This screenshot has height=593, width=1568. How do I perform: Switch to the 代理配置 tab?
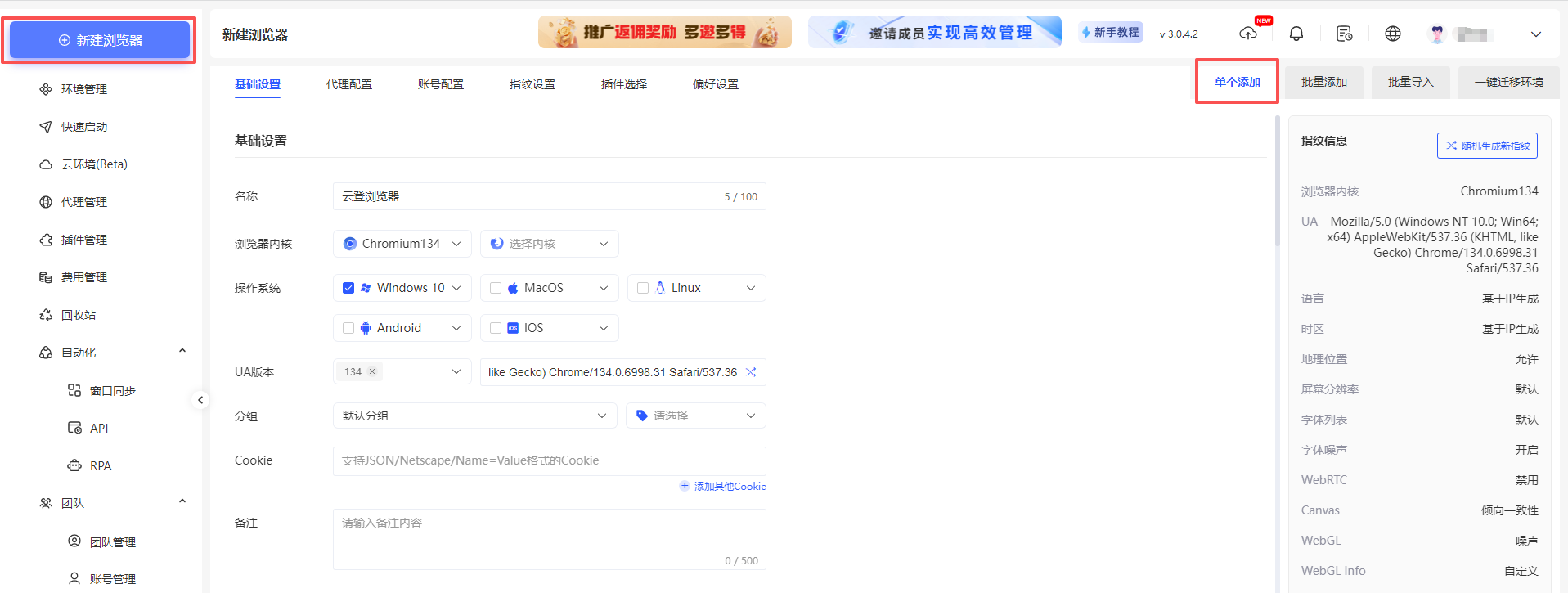(x=349, y=84)
